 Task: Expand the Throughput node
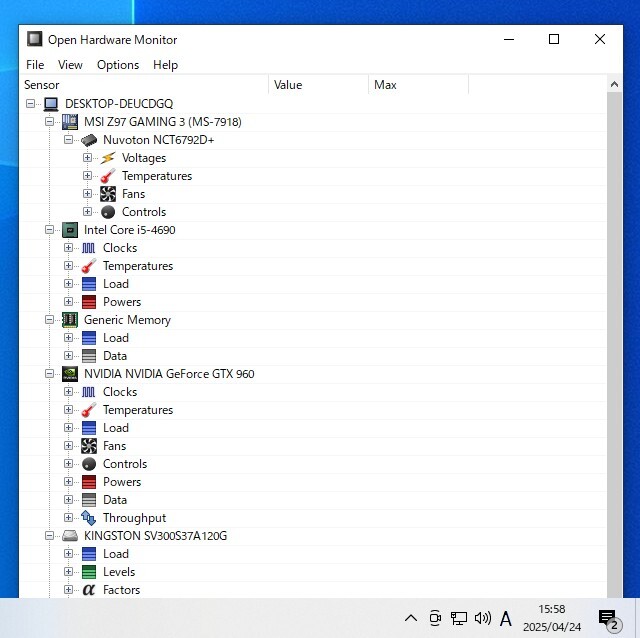click(x=69, y=518)
